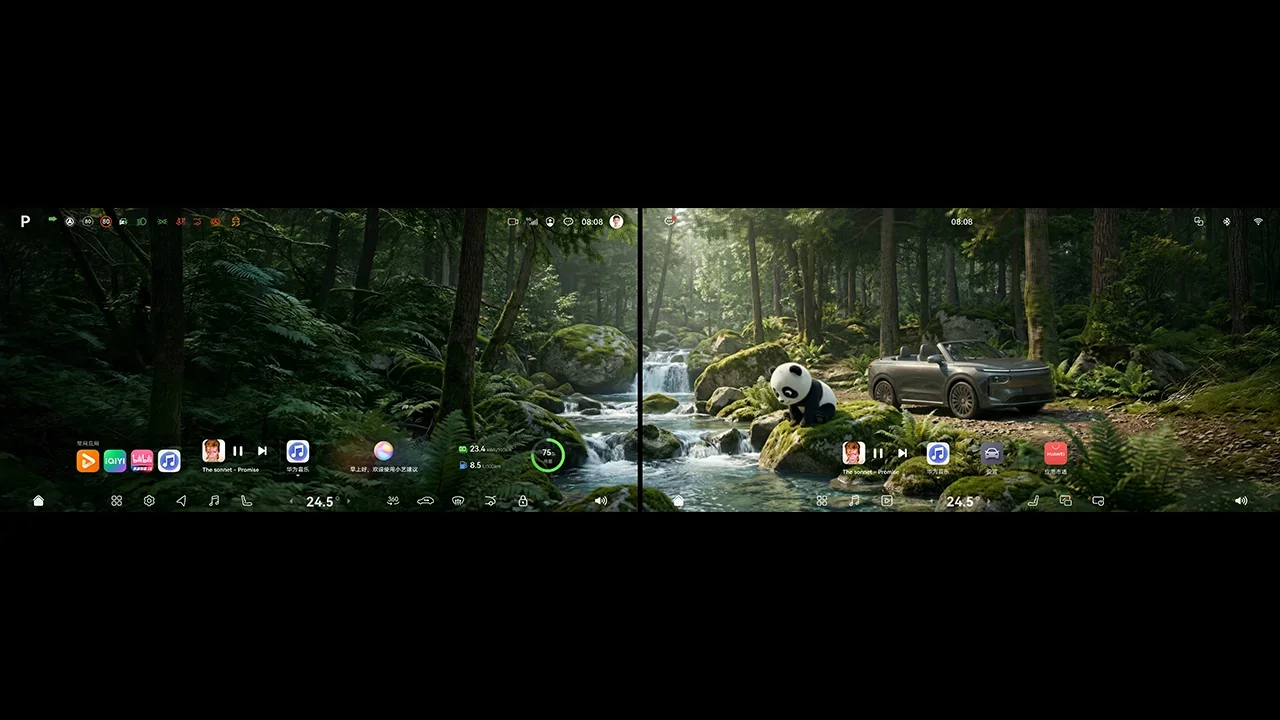Toggle Bluetooth in right screen status bar
This screenshot has width=1280, height=720.
pos(1227,222)
